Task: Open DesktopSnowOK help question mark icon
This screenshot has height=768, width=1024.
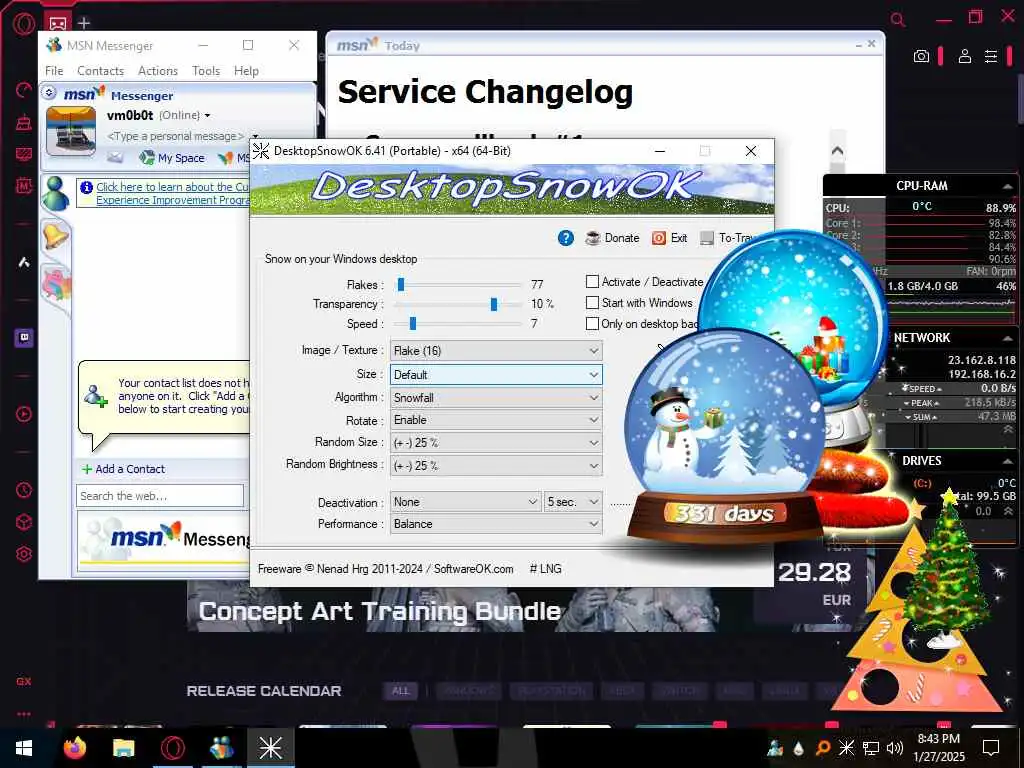Action: pyautogui.click(x=566, y=238)
